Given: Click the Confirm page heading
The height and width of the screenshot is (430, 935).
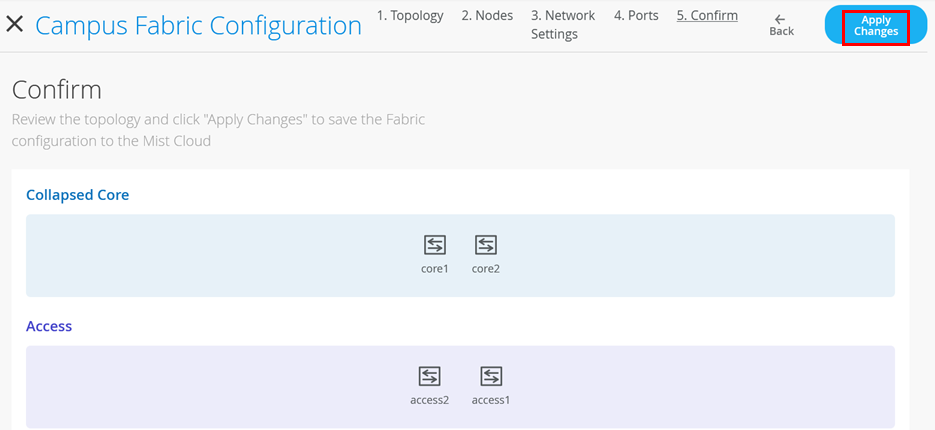Looking at the screenshot, I should 57,90.
